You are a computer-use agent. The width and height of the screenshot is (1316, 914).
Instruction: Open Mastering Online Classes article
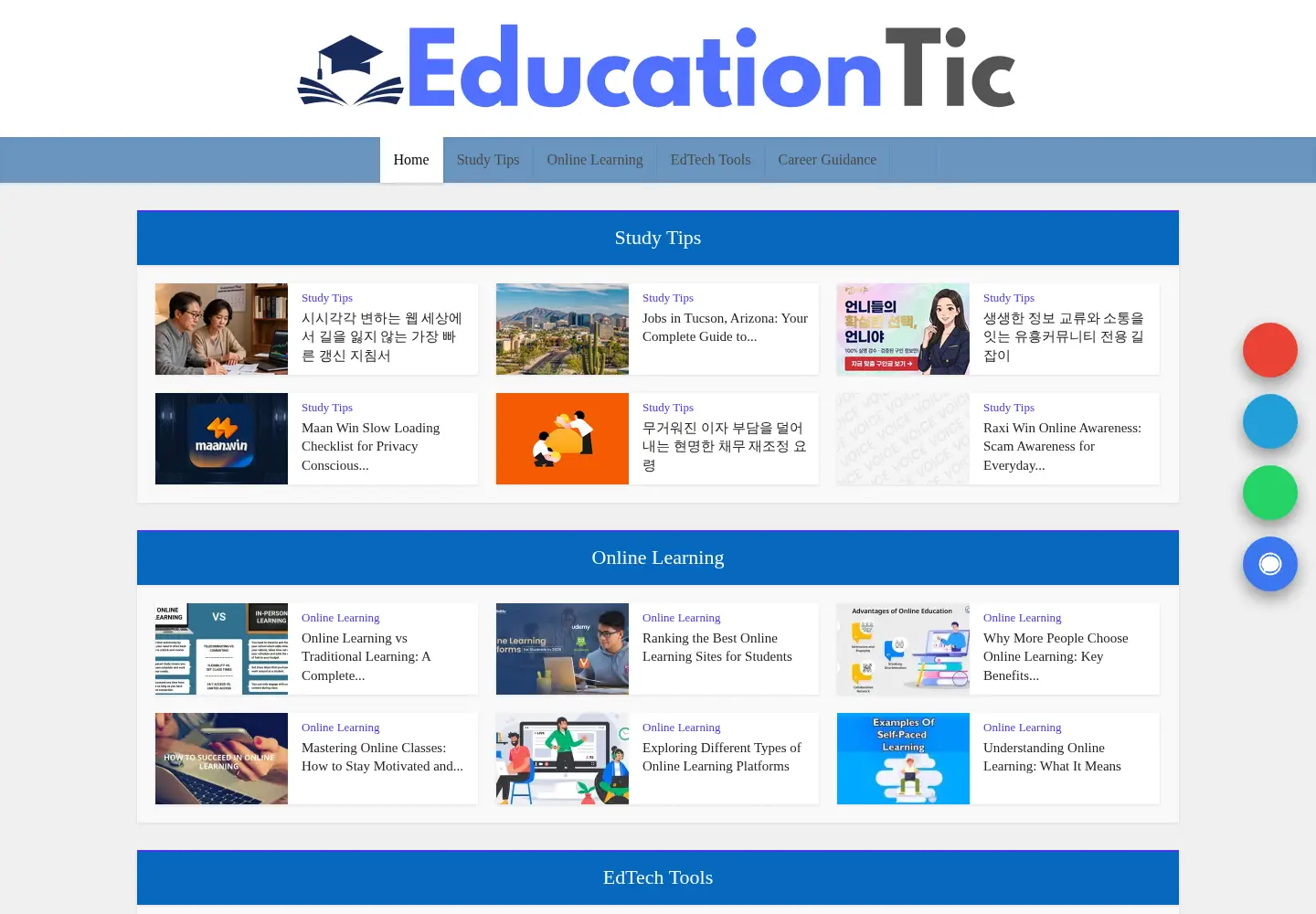tap(382, 757)
